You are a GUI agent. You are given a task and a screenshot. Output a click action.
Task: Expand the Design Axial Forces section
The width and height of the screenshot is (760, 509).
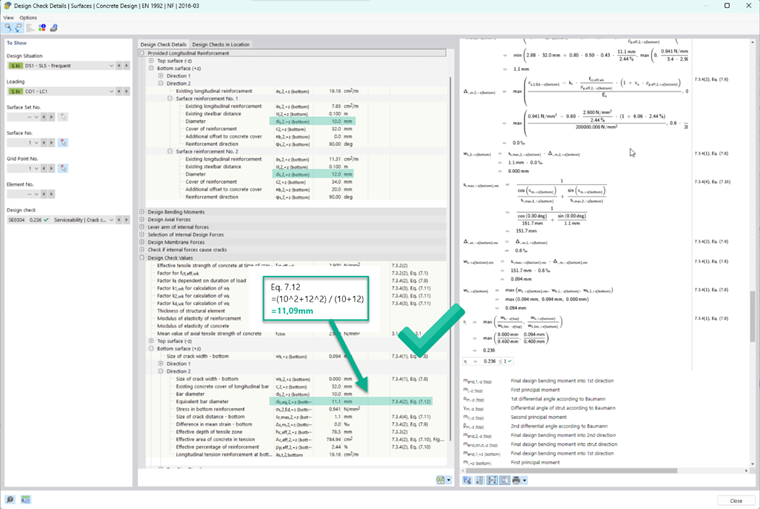142,219
